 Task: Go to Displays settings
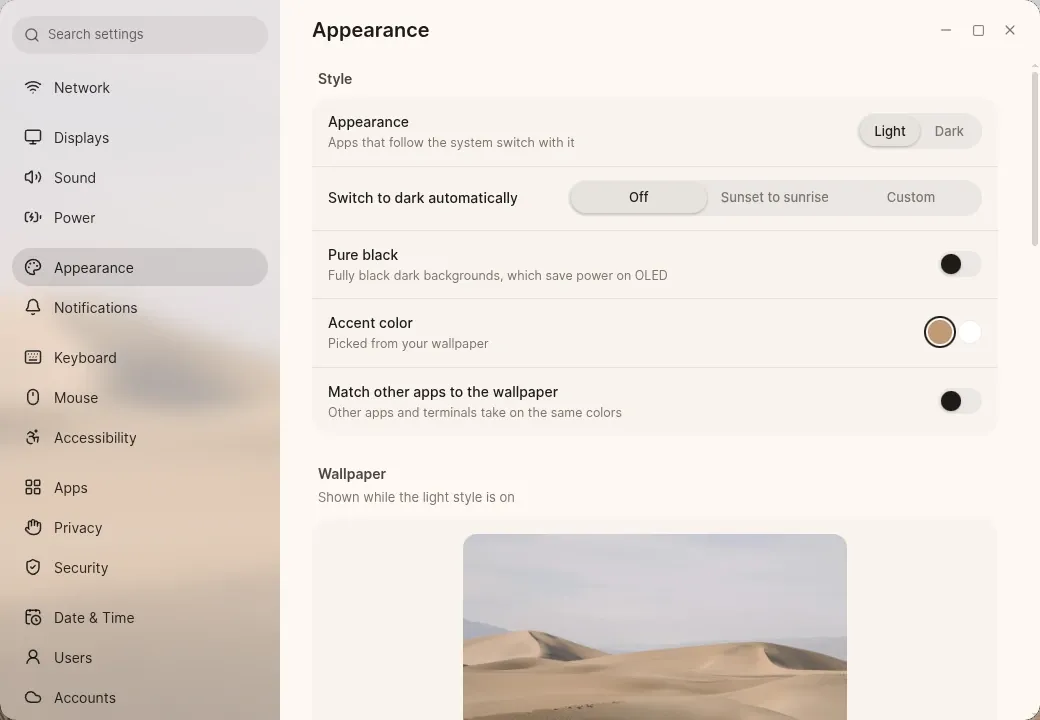click(140, 137)
